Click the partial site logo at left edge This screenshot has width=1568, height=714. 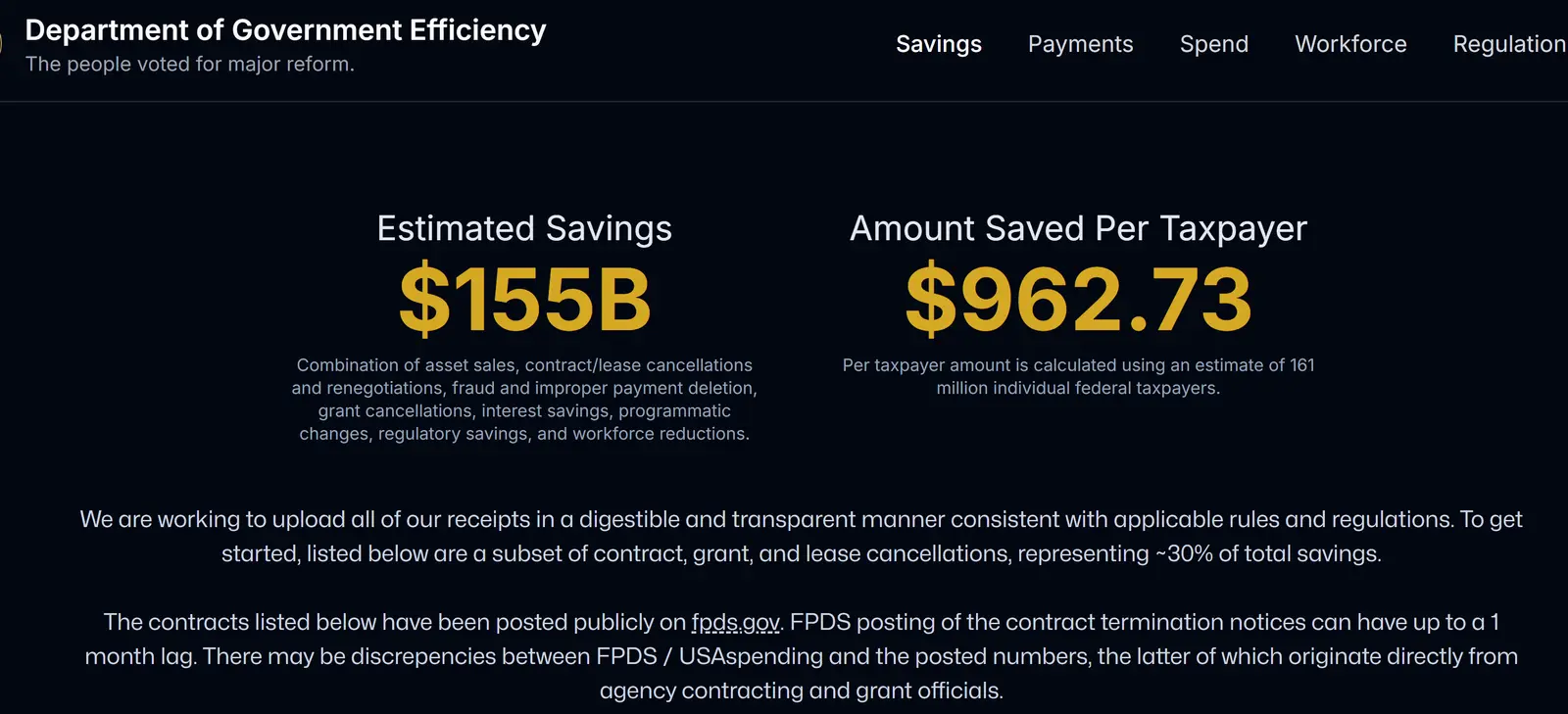pyautogui.click(x=3, y=44)
